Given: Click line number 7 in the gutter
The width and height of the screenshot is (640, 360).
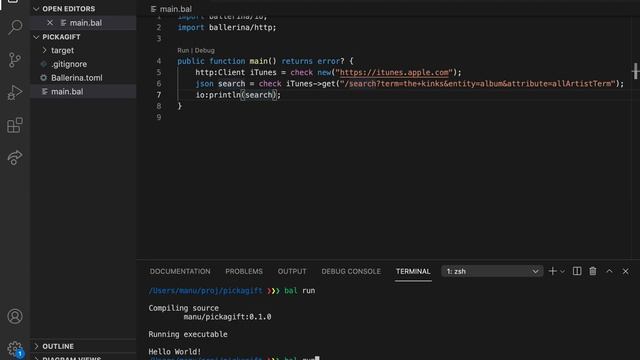Looking at the screenshot, I should [x=159, y=95].
